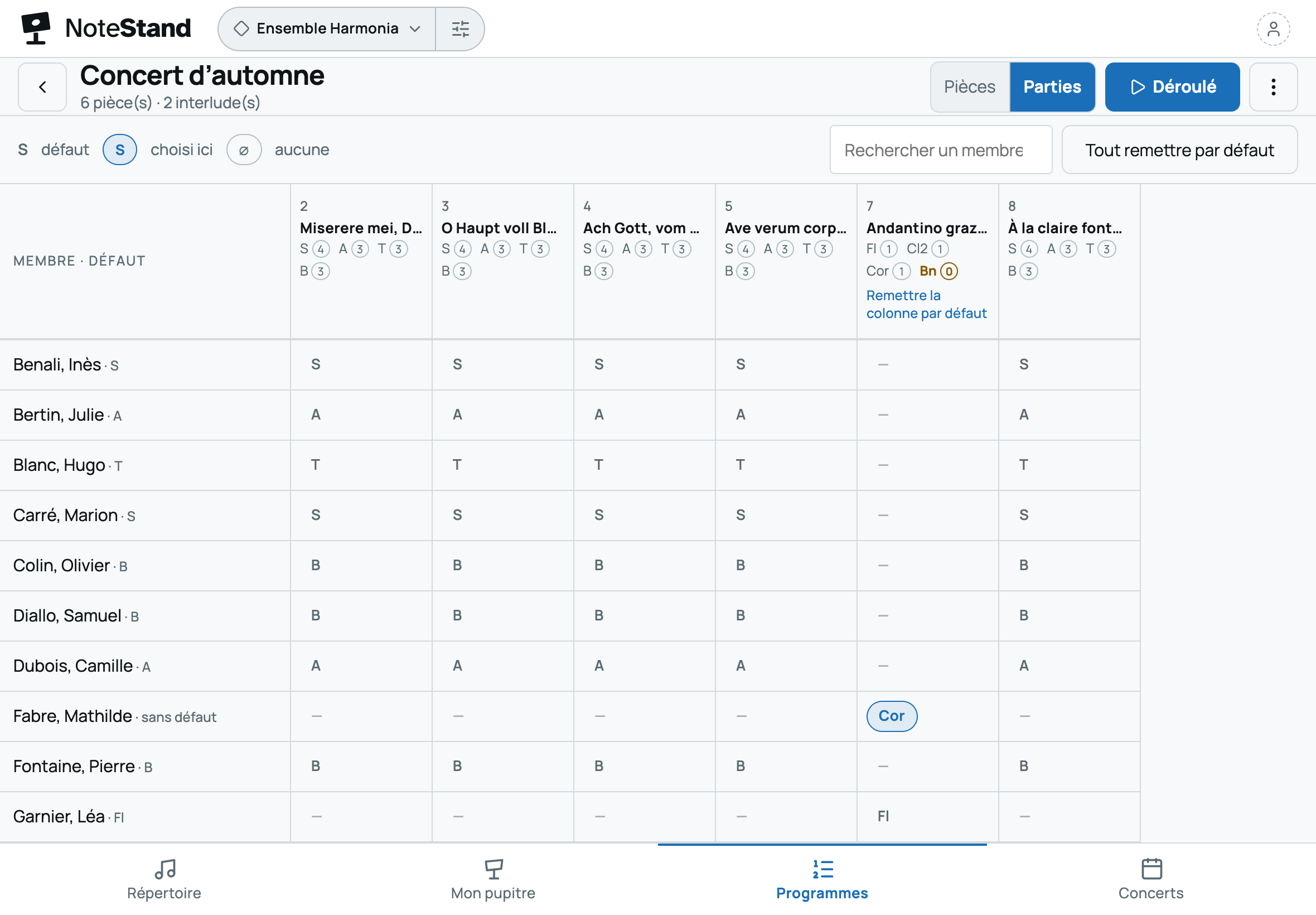This screenshot has height=915, width=1316.
Task: Click the play icon in Déroulé button
Action: point(1138,87)
